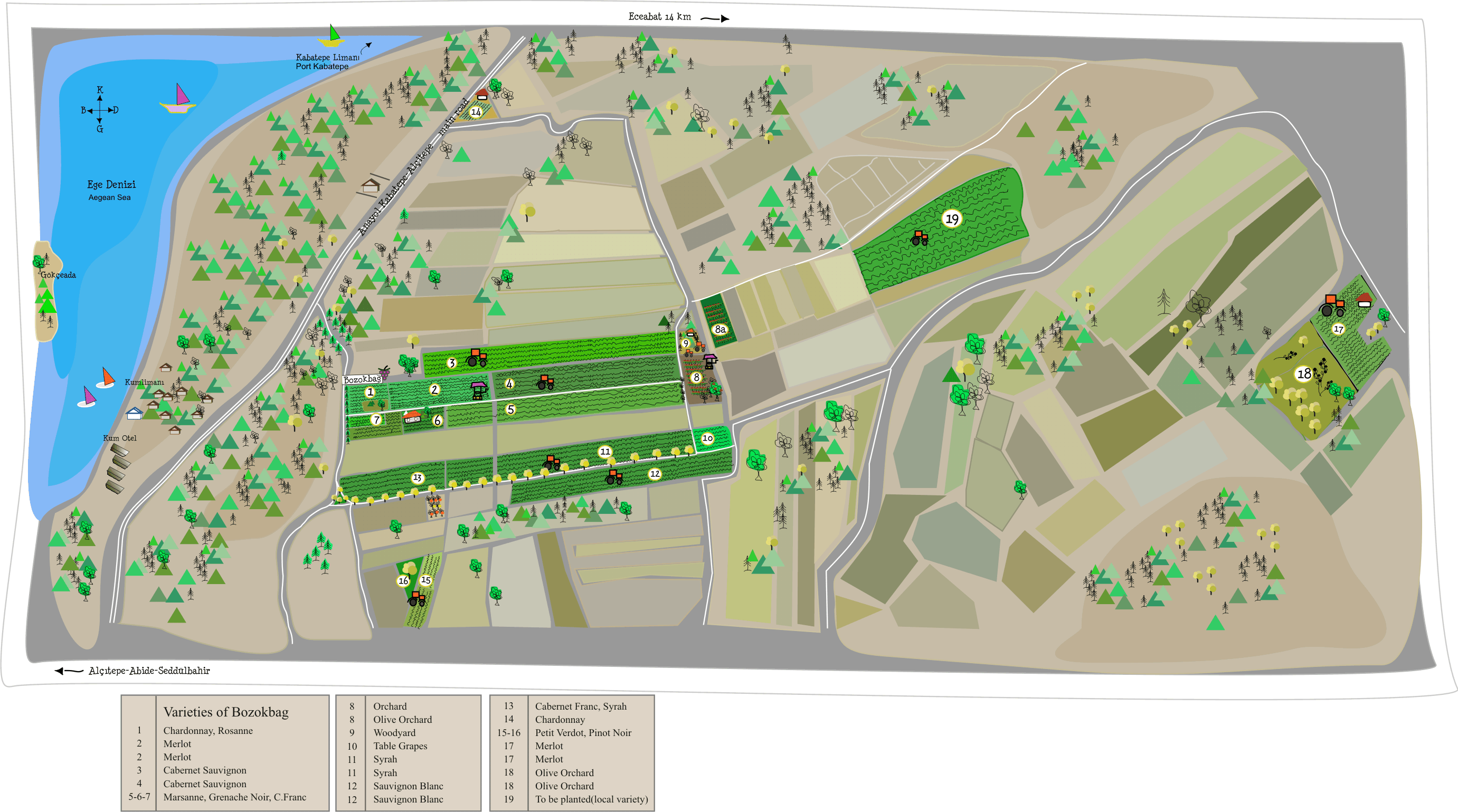This screenshot has height=812, width=1458.
Task: Click the Bozokbag label on the map
Action: point(362,379)
